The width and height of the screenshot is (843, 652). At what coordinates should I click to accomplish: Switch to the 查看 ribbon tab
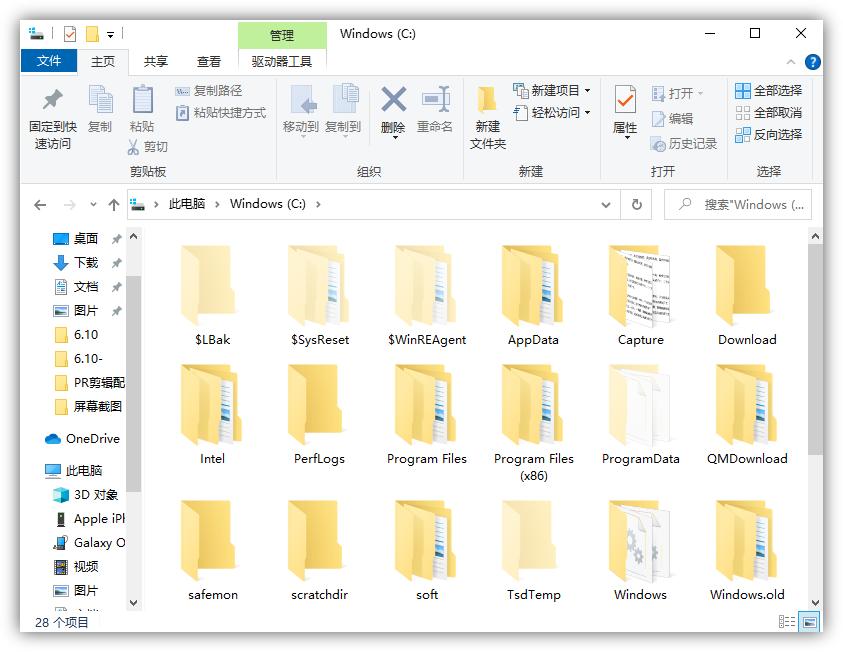tap(208, 60)
